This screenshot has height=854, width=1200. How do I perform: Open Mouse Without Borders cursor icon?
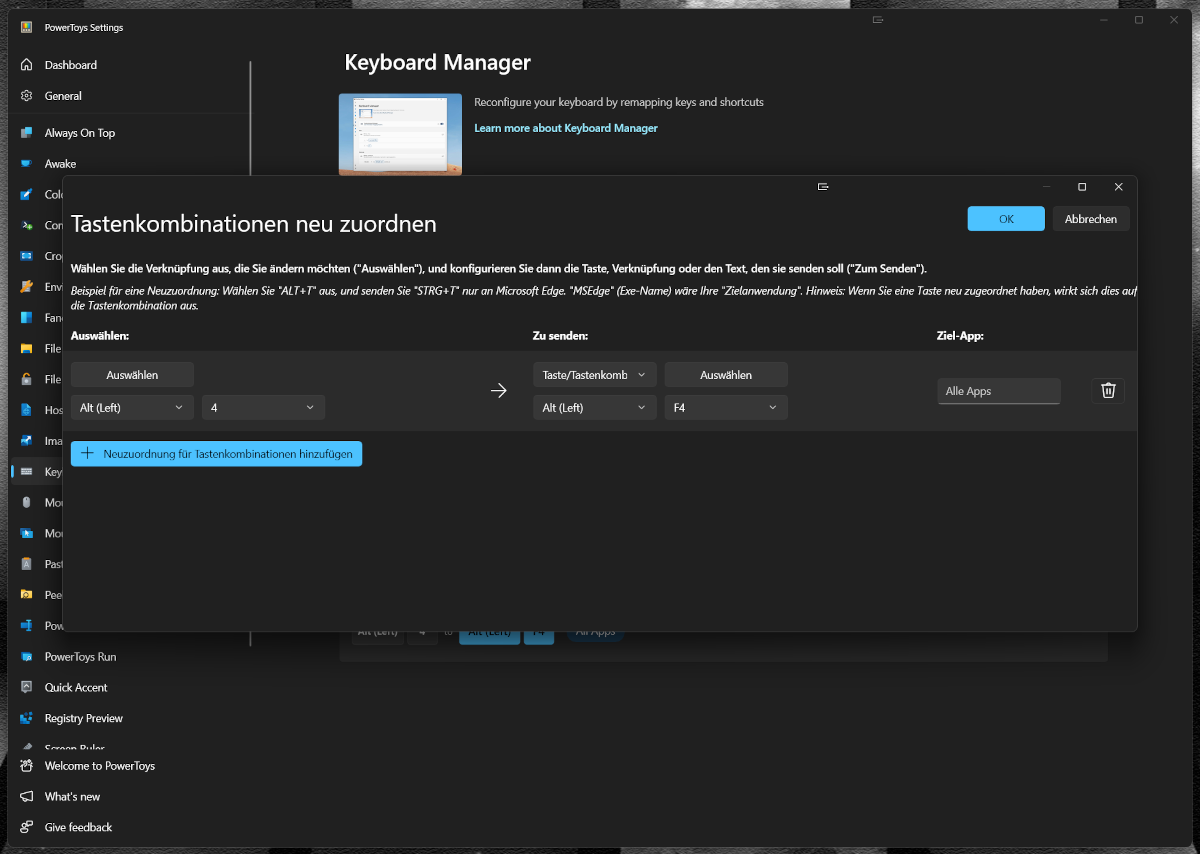click(27, 534)
